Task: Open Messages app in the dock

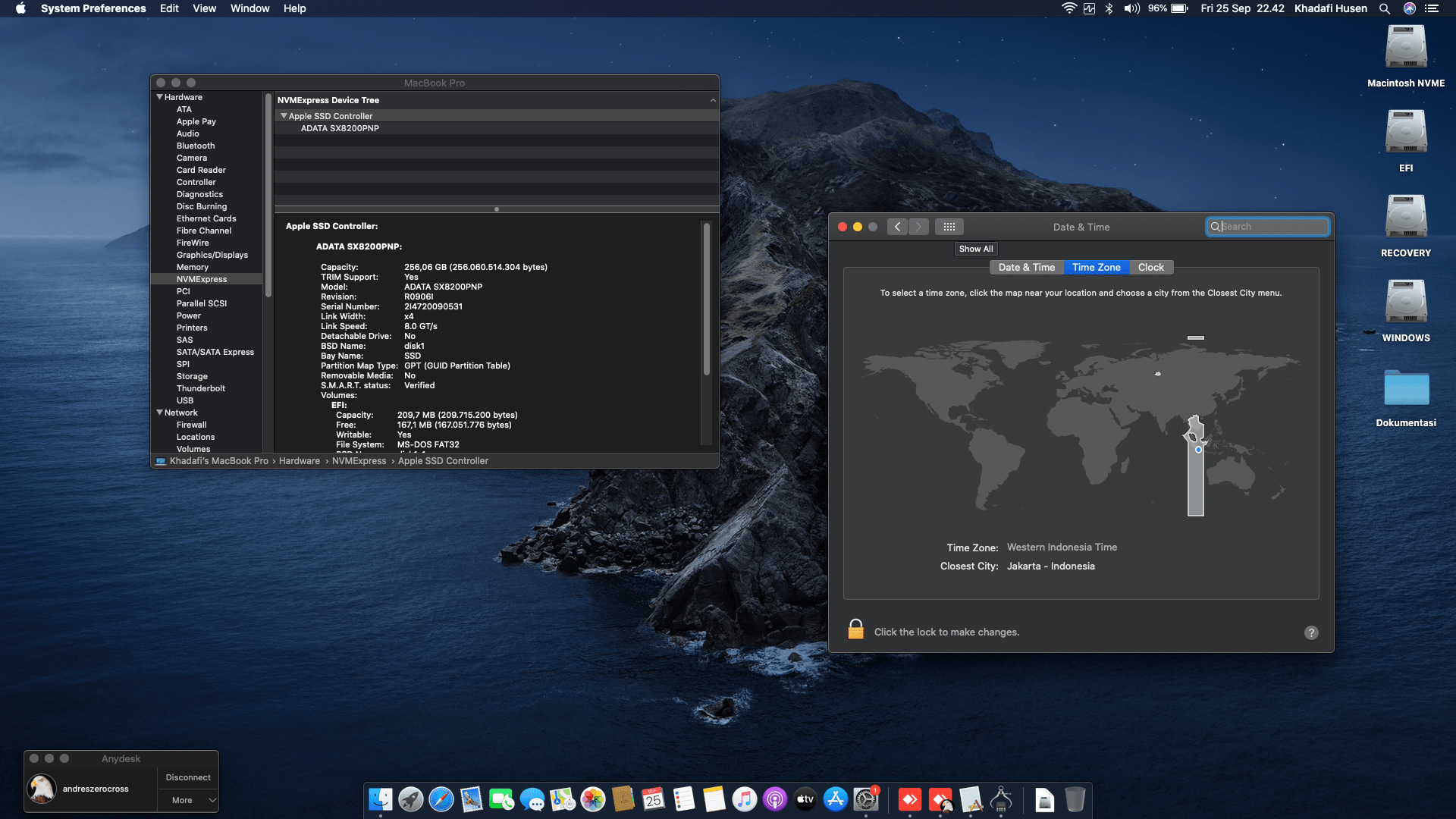Action: point(532,799)
